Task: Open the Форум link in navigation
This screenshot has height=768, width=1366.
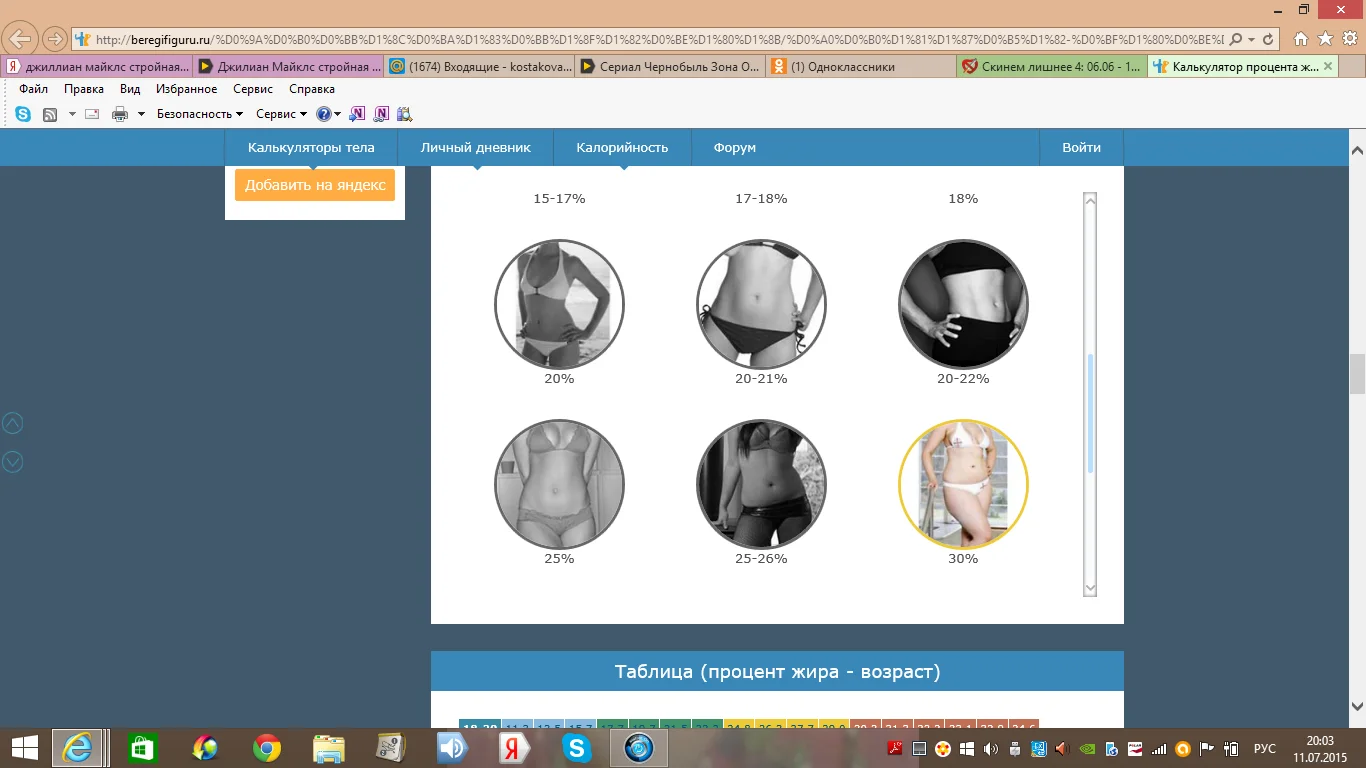Action: (735, 148)
